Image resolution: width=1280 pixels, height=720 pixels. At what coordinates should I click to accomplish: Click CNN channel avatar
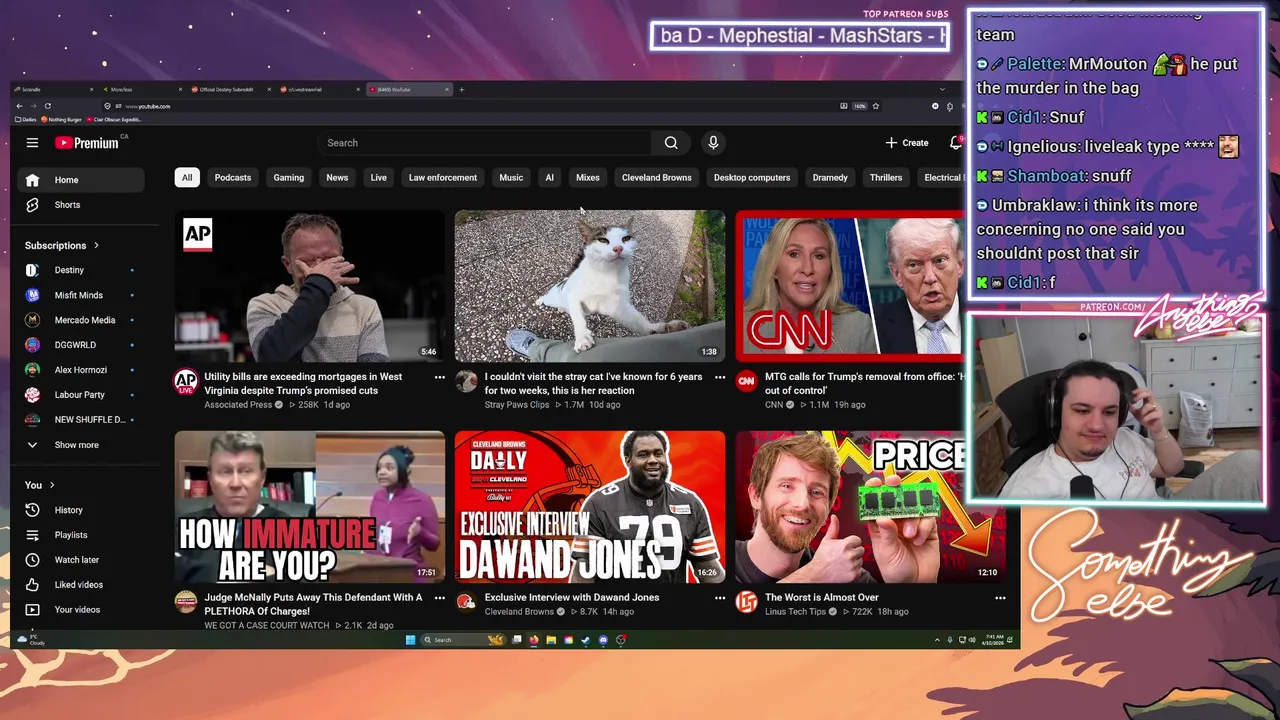point(746,381)
